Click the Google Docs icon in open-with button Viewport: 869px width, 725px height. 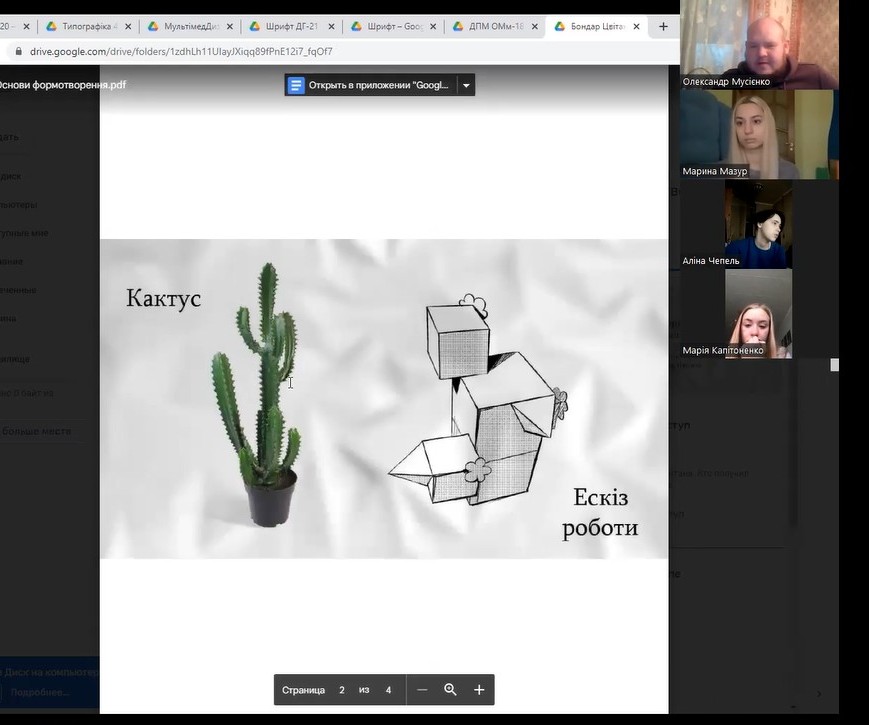pyautogui.click(x=296, y=85)
